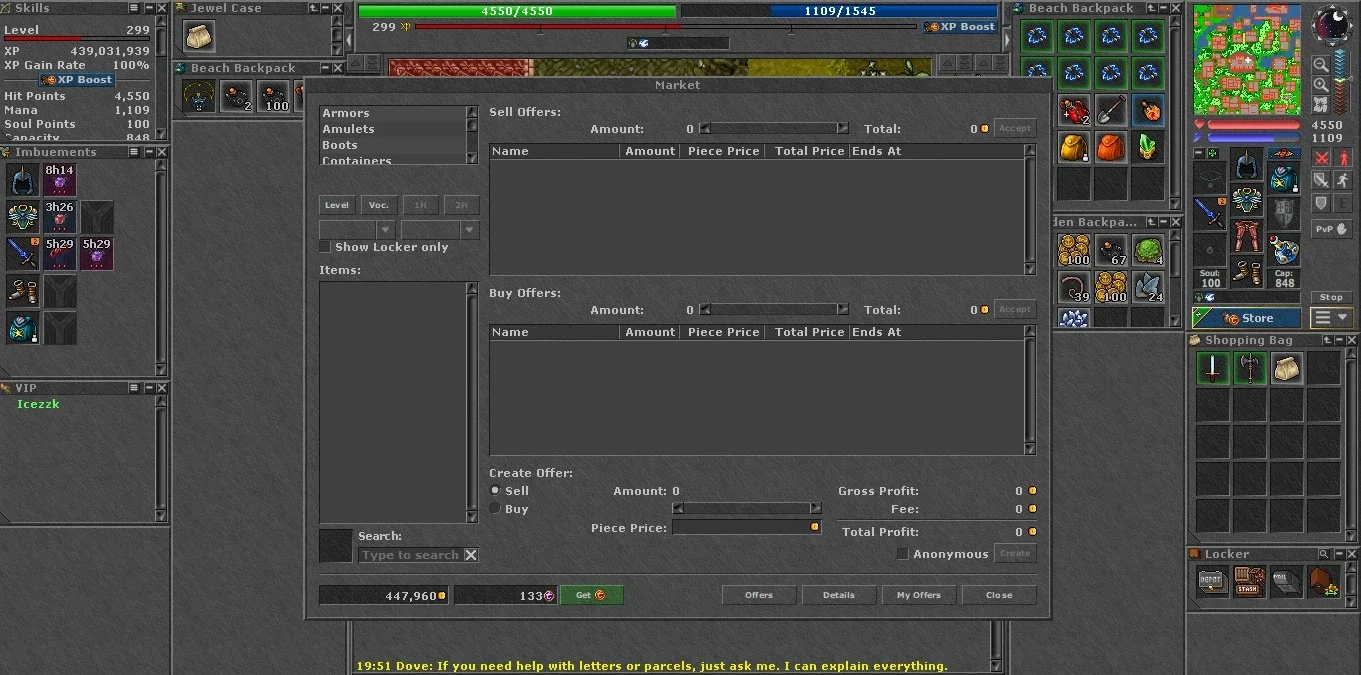Screen dimensions: 1361x675
Task: Select the Buy radio button
Action: pos(495,509)
